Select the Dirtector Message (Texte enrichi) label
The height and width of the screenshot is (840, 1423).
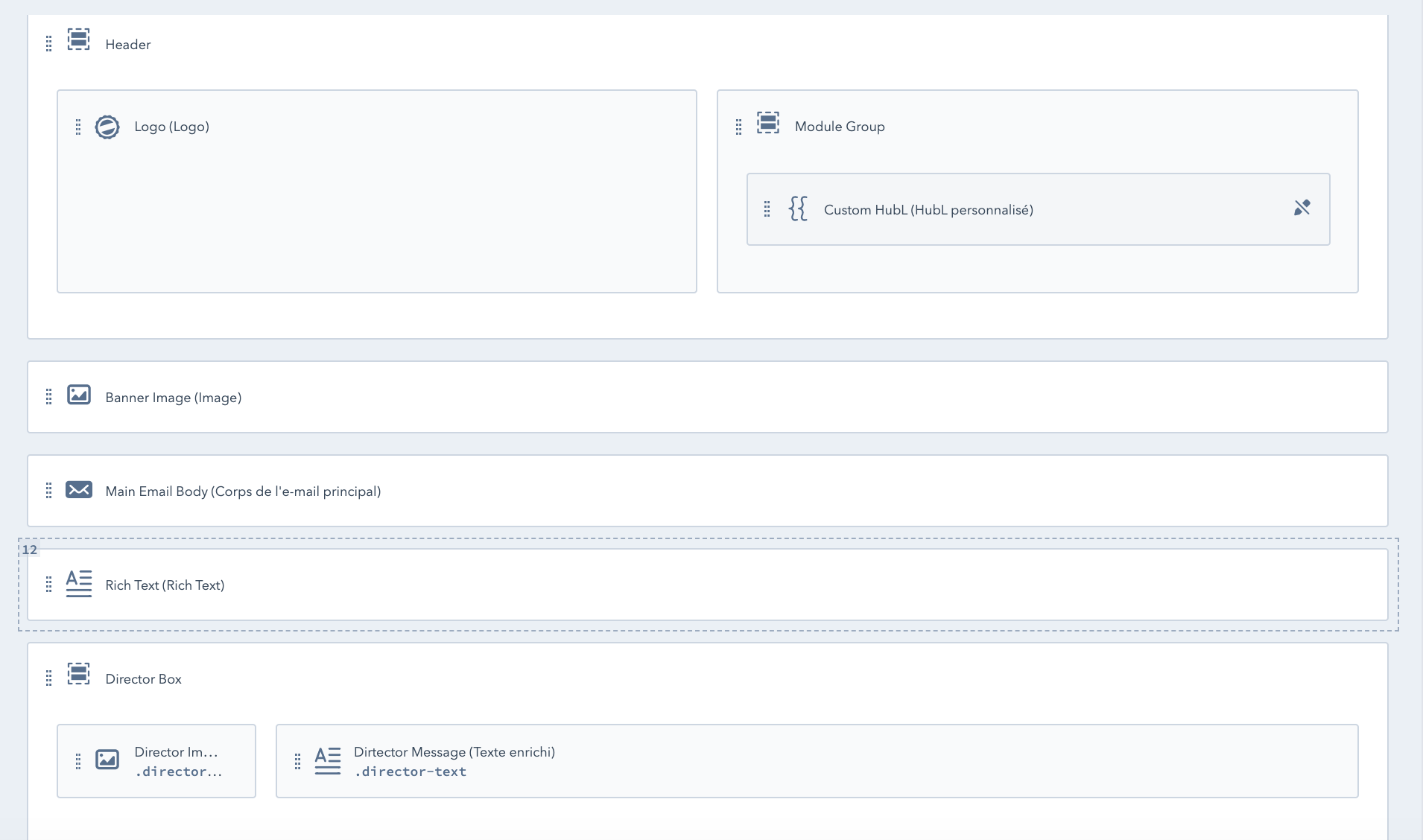tap(454, 752)
